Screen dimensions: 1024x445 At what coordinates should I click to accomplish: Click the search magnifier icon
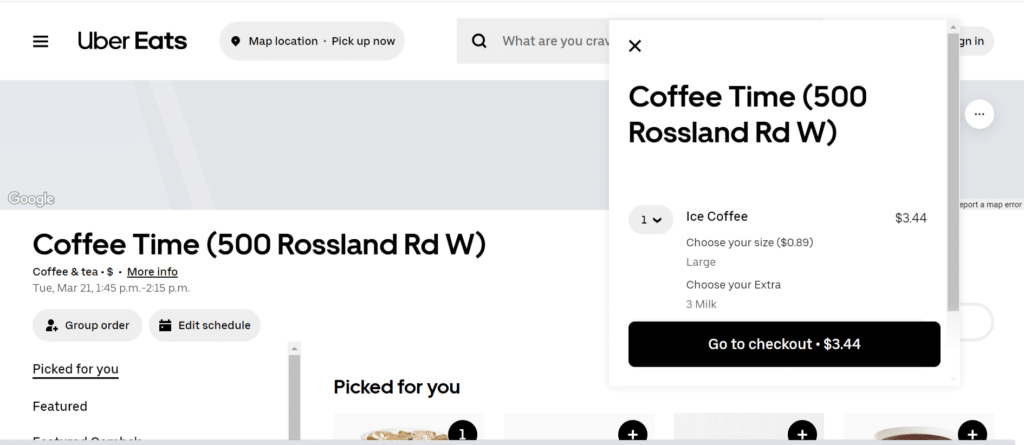pos(479,41)
